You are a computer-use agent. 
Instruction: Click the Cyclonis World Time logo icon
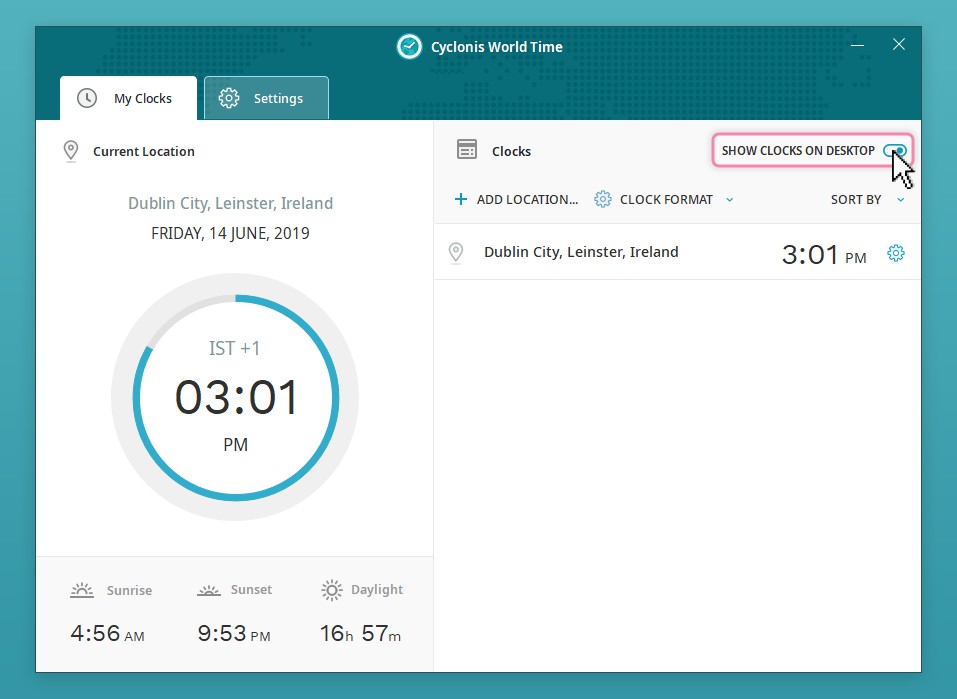click(x=409, y=47)
